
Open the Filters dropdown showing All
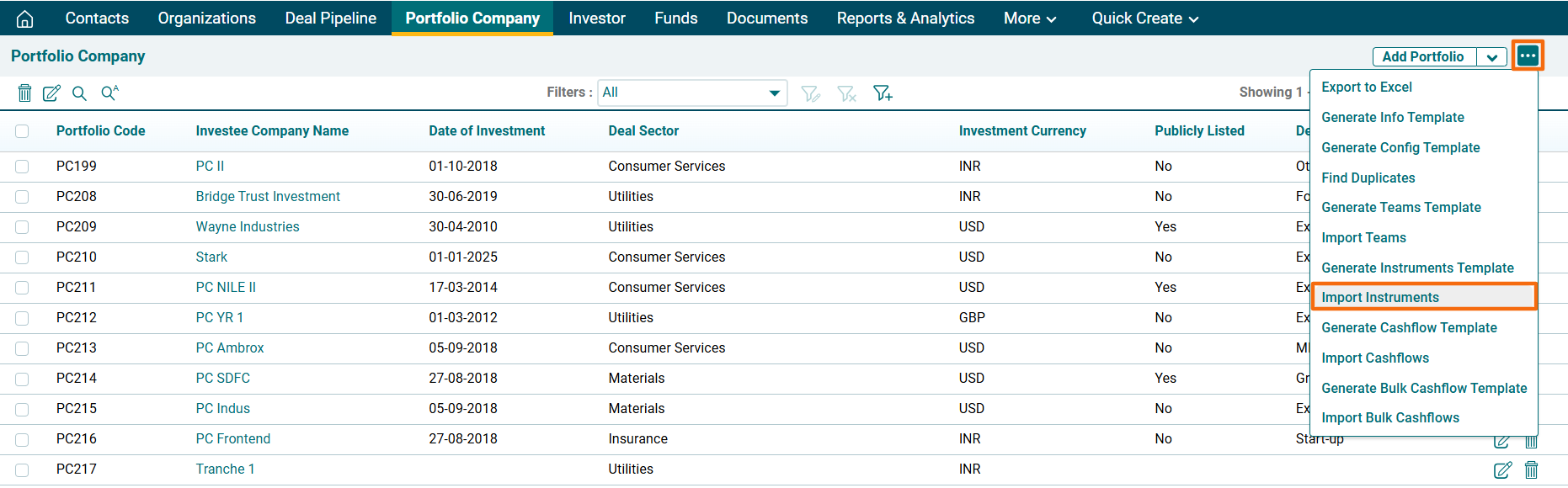click(x=691, y=93)
